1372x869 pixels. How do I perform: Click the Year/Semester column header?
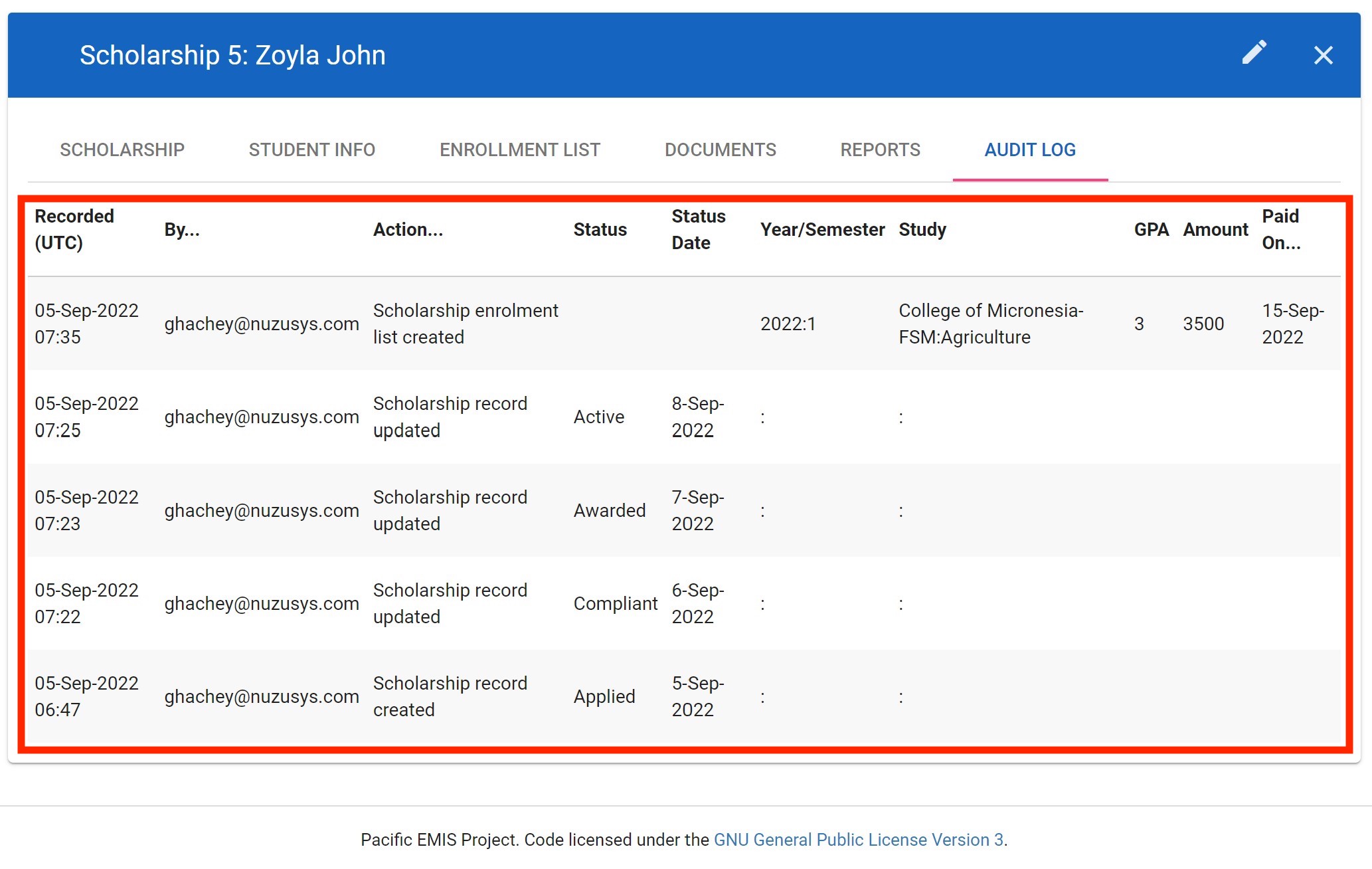point(822,230)
